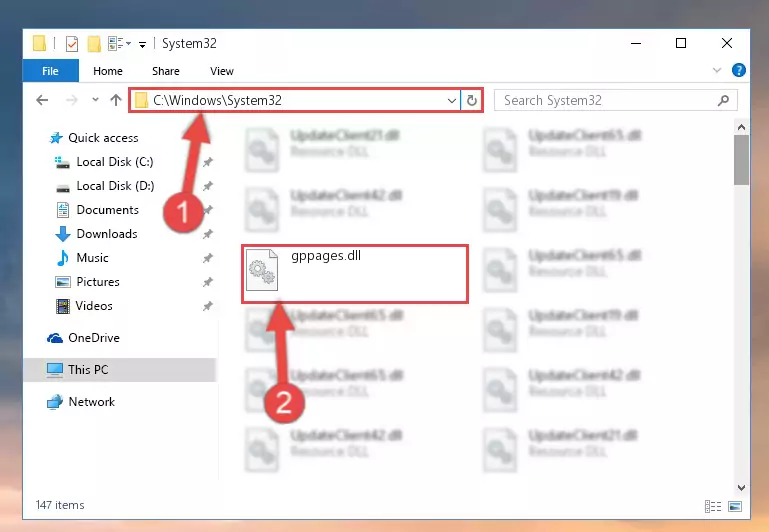Go back using the left arrow
The image size is (769, 532).
(43, 101)
